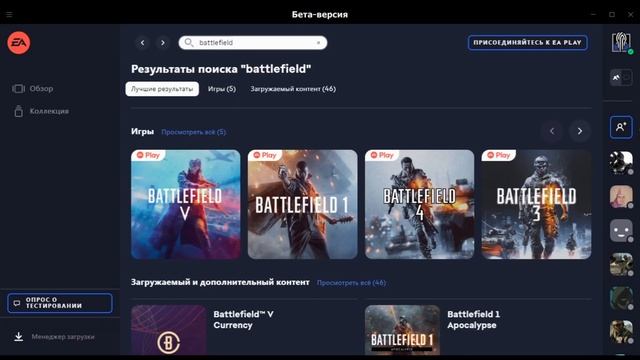Open the fifth friend avatar
640x360 pixels.
pyautogui.click(x=621, y=298)
